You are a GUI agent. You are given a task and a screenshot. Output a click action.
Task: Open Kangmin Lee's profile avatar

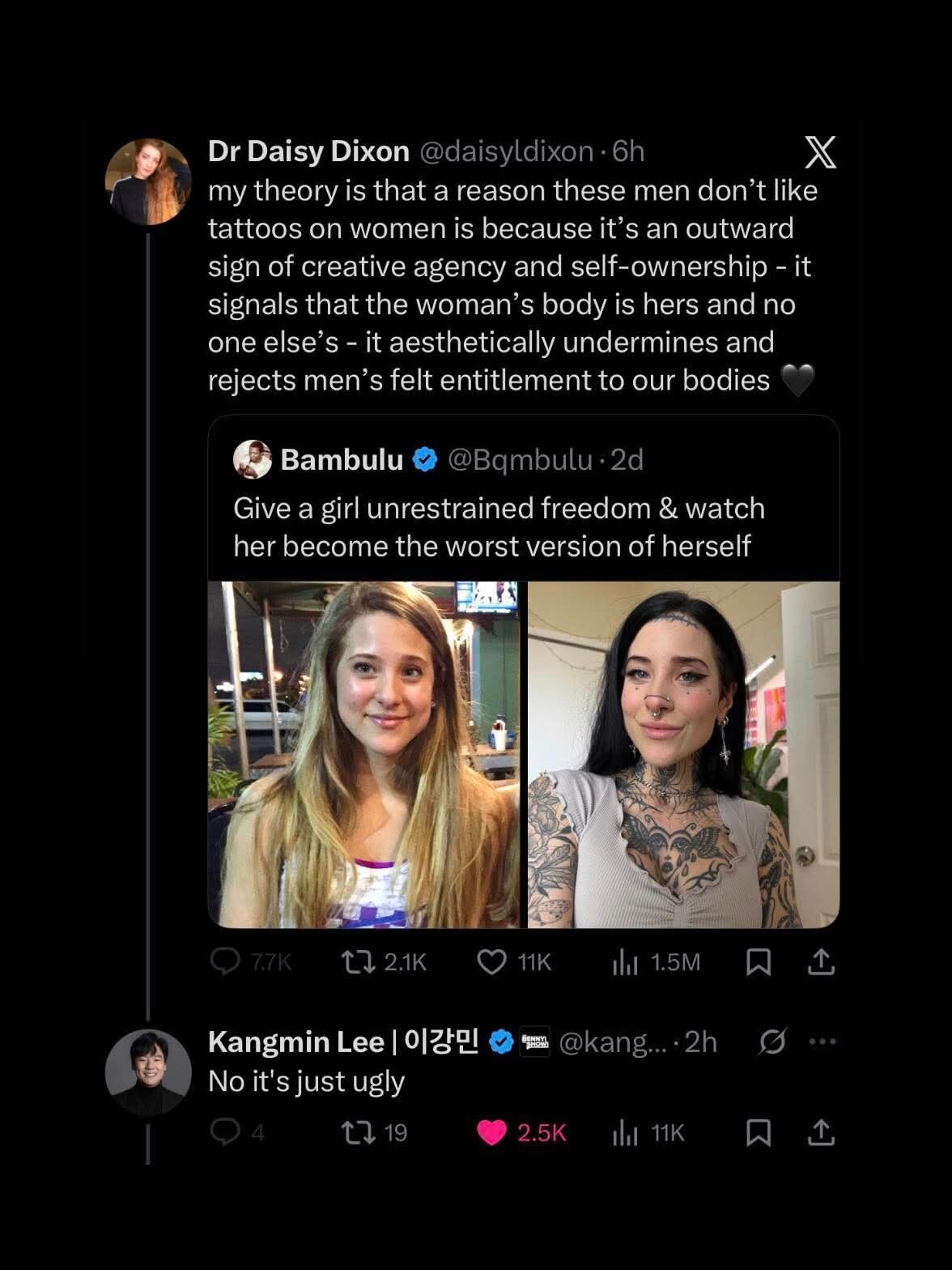click(148, 1072)
